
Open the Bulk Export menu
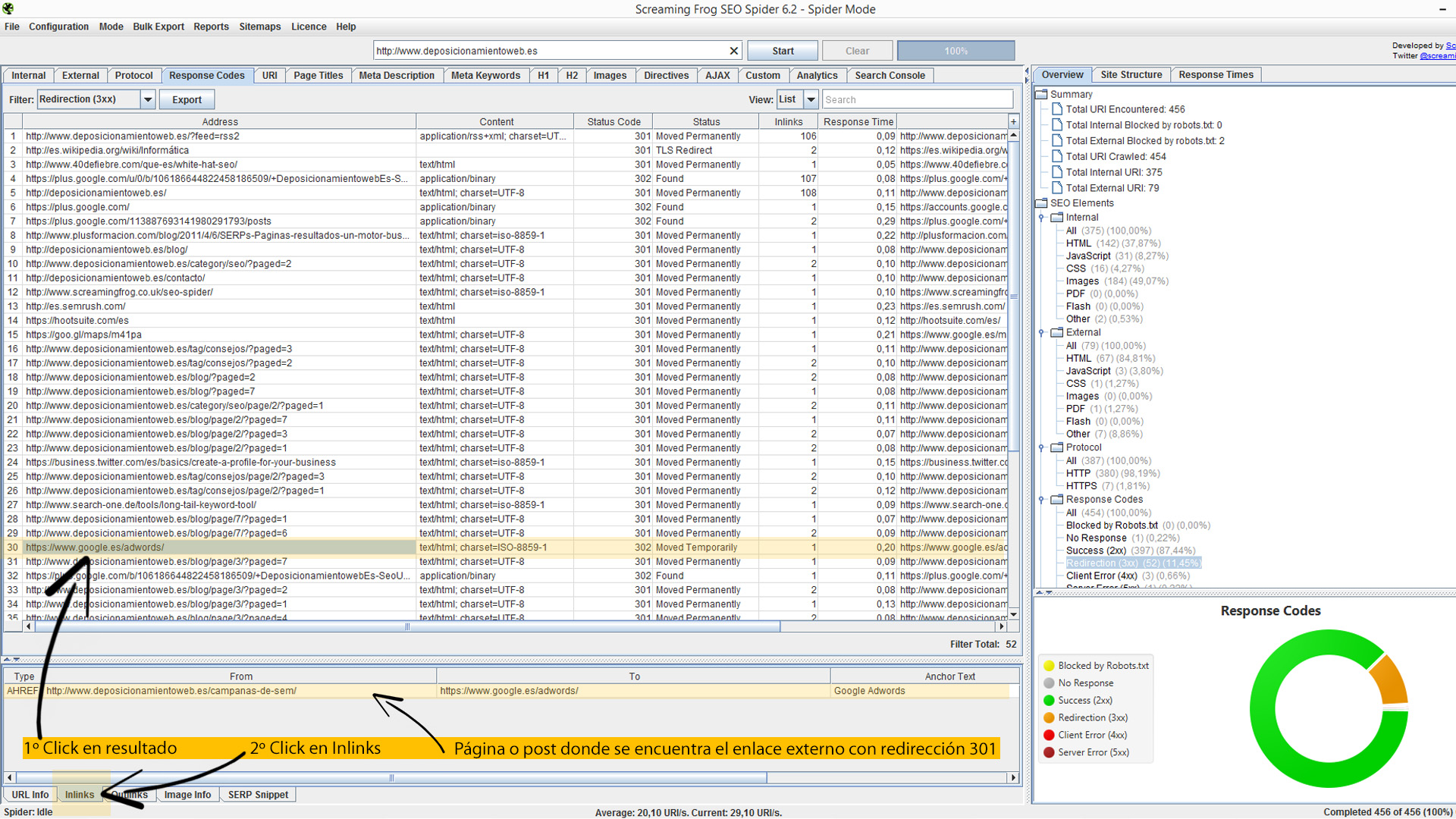click(x=158, y=27)
